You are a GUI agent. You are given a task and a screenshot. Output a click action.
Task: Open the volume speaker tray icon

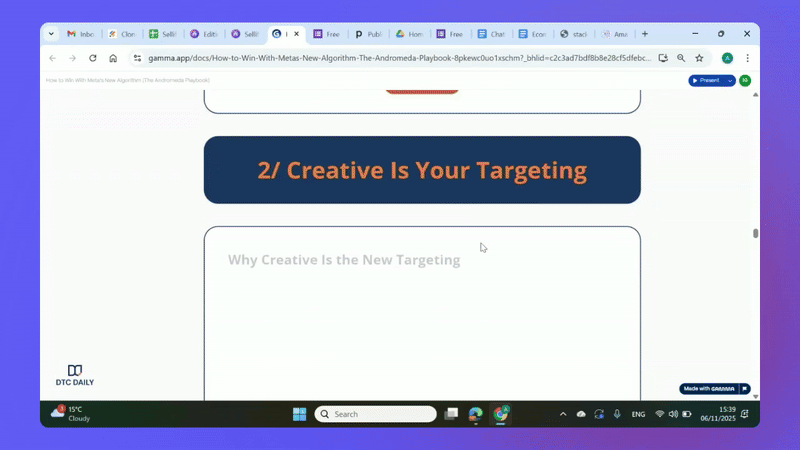point(673,414)
